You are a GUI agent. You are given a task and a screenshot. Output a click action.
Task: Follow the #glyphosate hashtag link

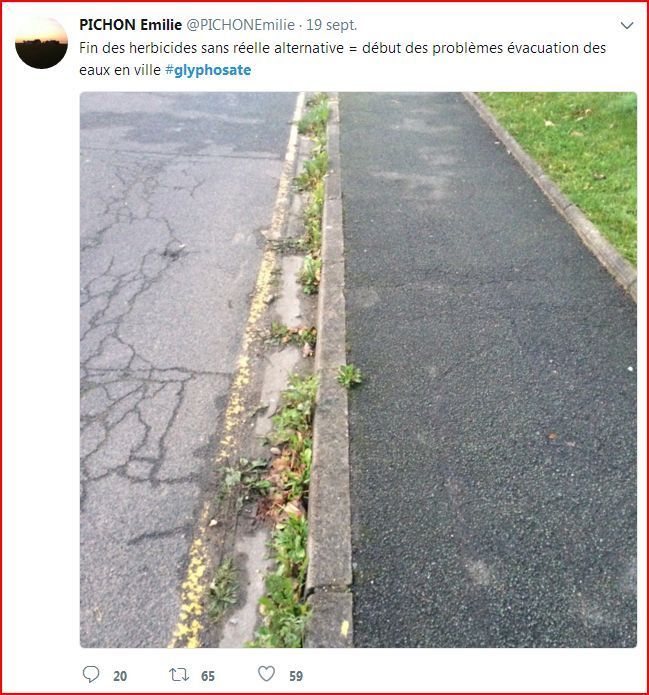pyautogui.click(x=208, y=70)
